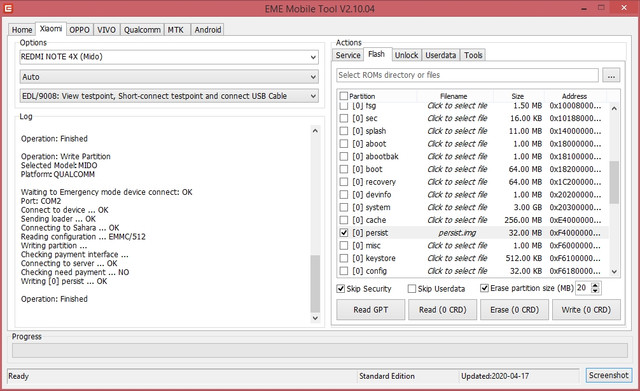Click persist.img filename cell
The height and width of the screenshot is (391, 640).
pos(457,233)
